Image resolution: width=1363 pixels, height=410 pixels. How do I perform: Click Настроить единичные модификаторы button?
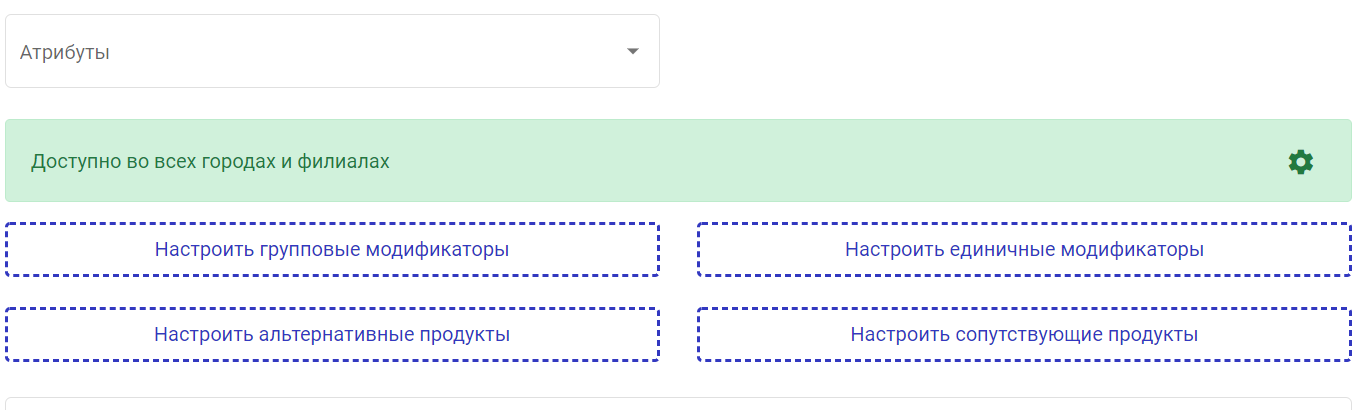pos(1024,249)
